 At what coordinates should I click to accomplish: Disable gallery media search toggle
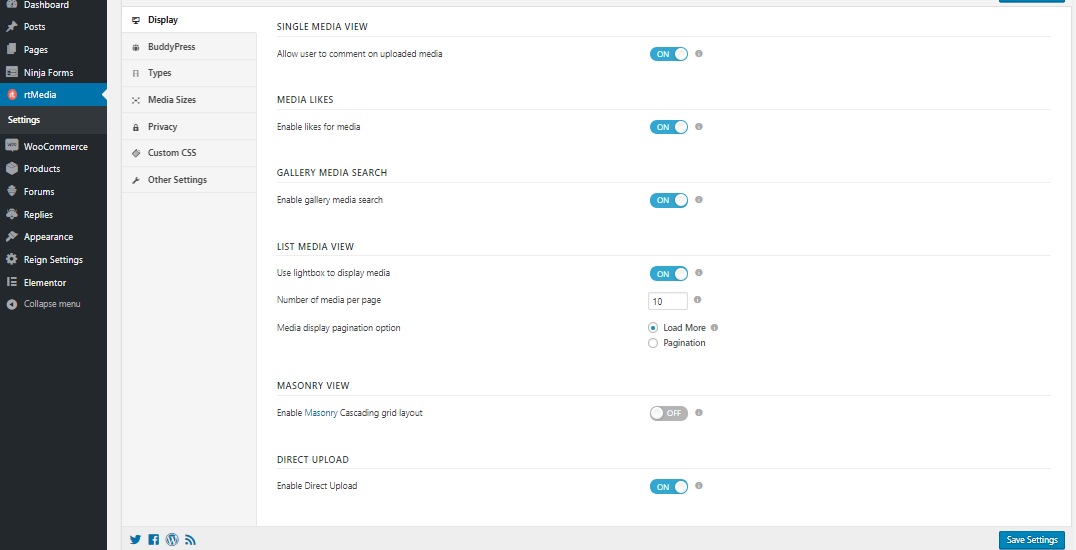668,200
